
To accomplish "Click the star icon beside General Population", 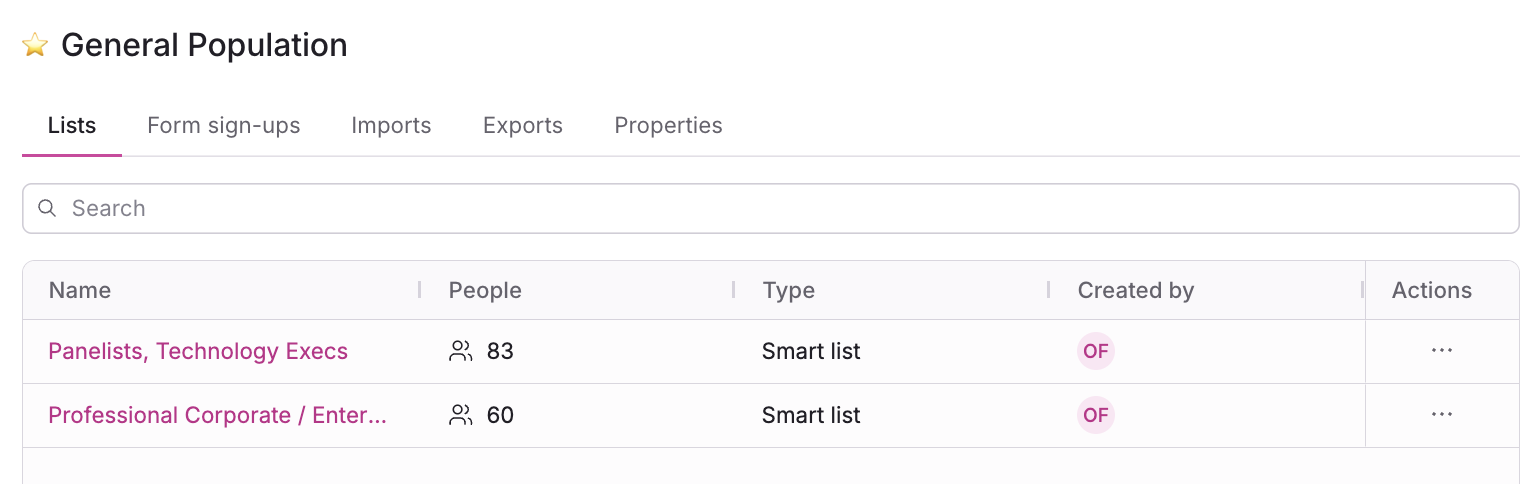I will pyautogui.click(x=35, y=45).
